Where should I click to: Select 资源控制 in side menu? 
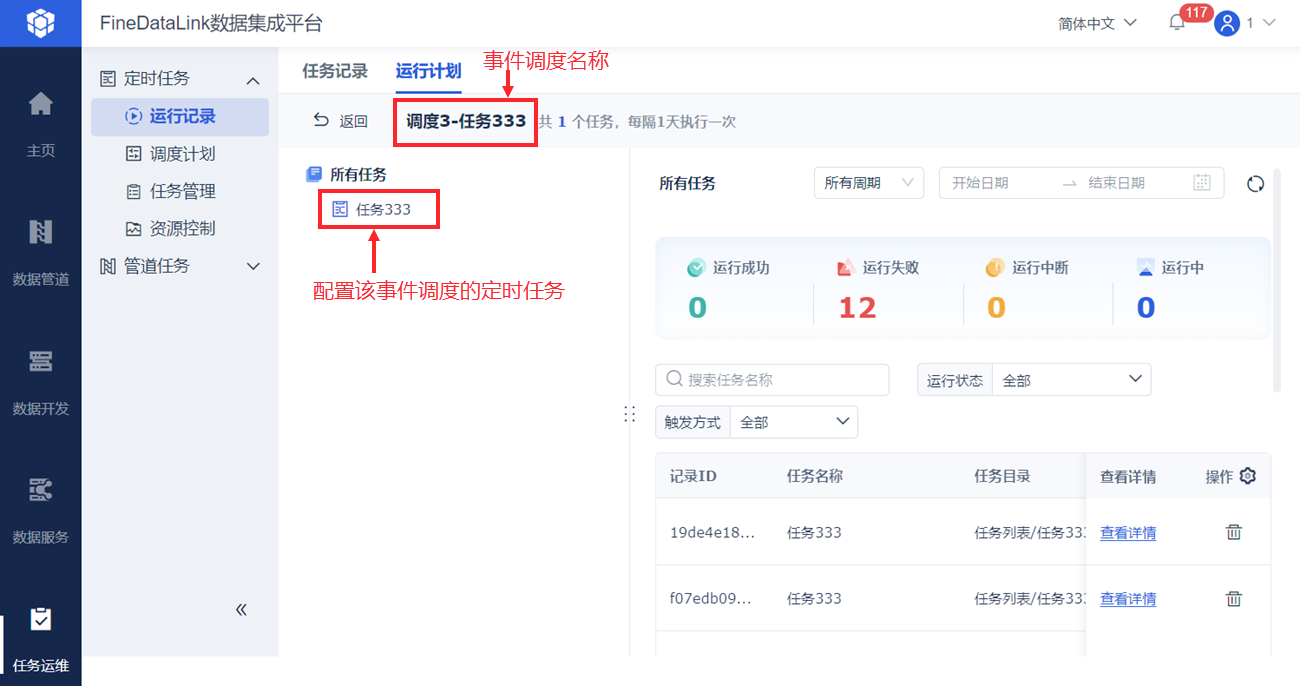(180, 228)
